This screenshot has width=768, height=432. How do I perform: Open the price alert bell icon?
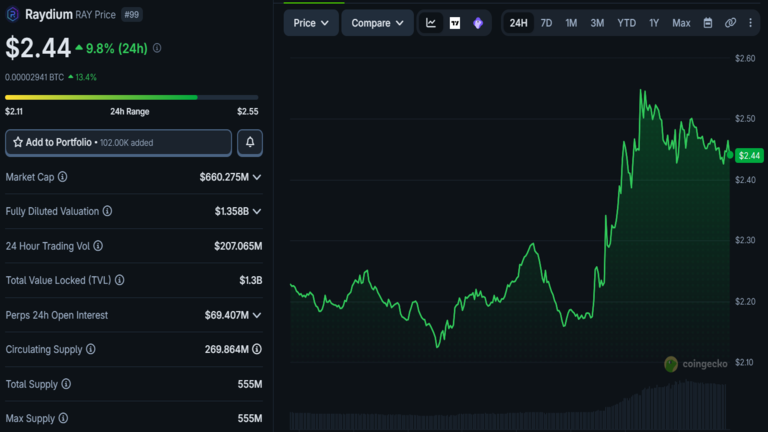click(250, 143)
